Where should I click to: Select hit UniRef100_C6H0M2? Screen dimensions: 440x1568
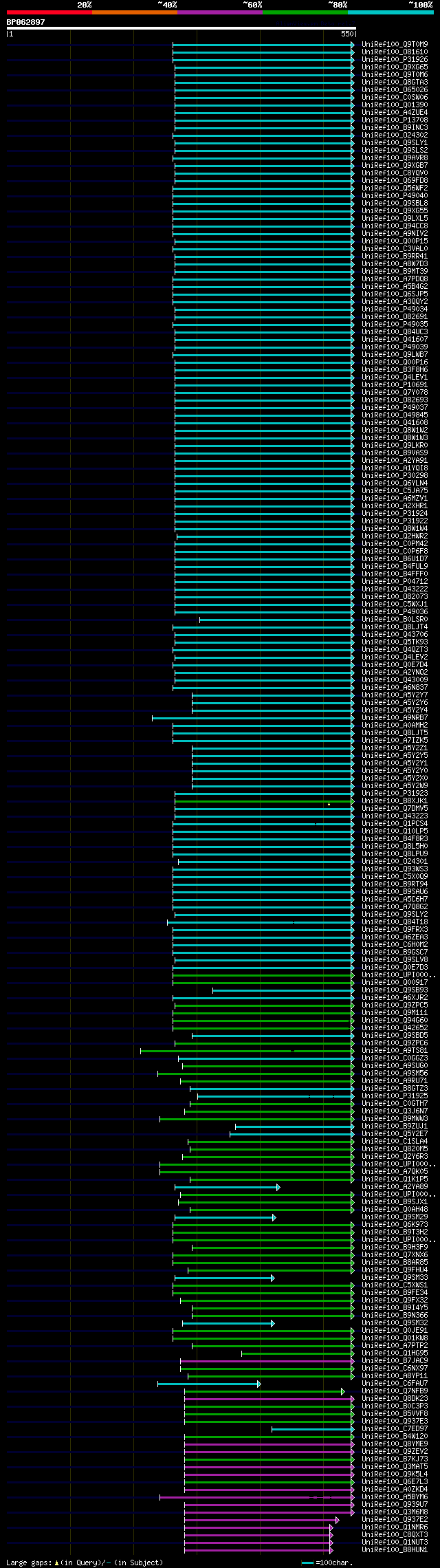pyautogui.click(x=395, y=945)
